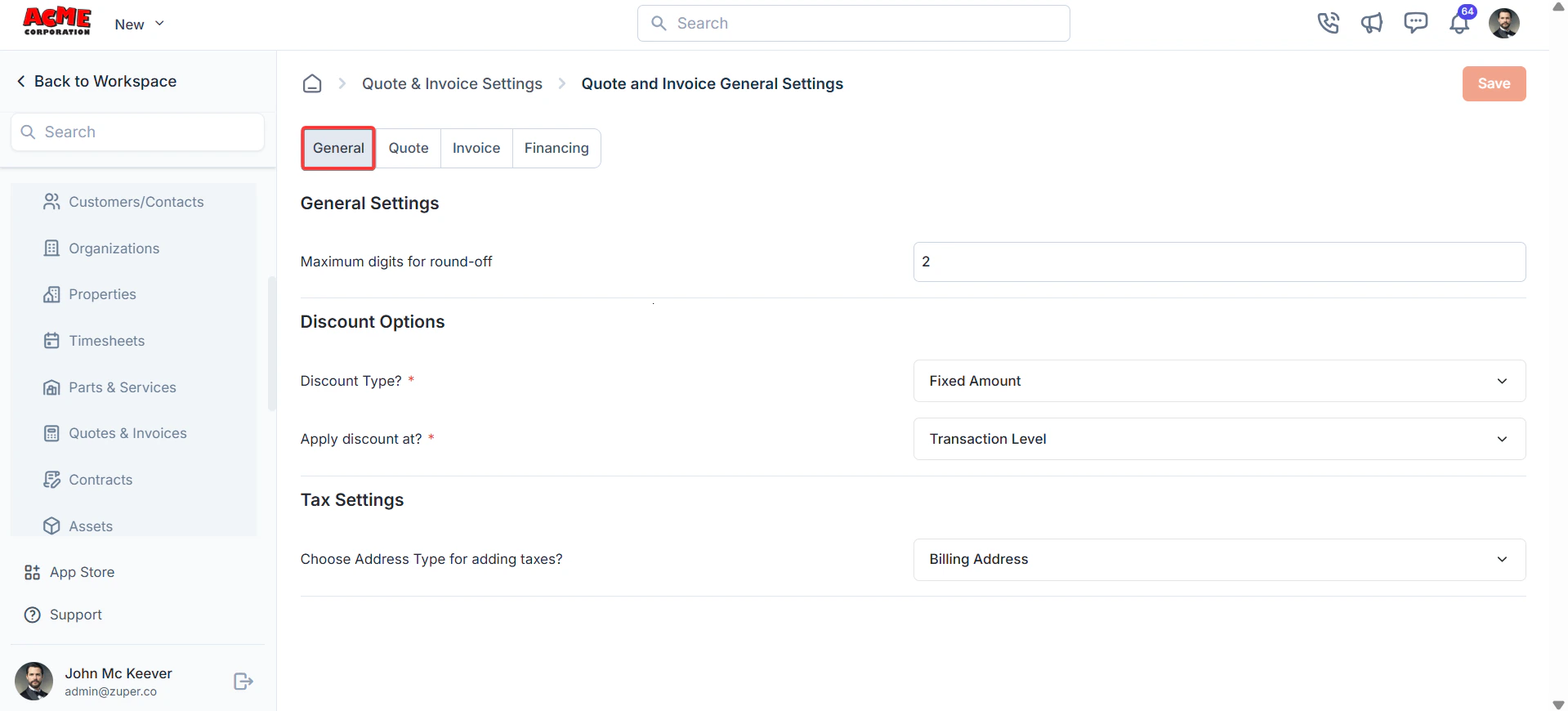Click the Support question-mark icon
Image resolution: width=1568 pixels, height=711 pixels.
[x=33, y=615]
